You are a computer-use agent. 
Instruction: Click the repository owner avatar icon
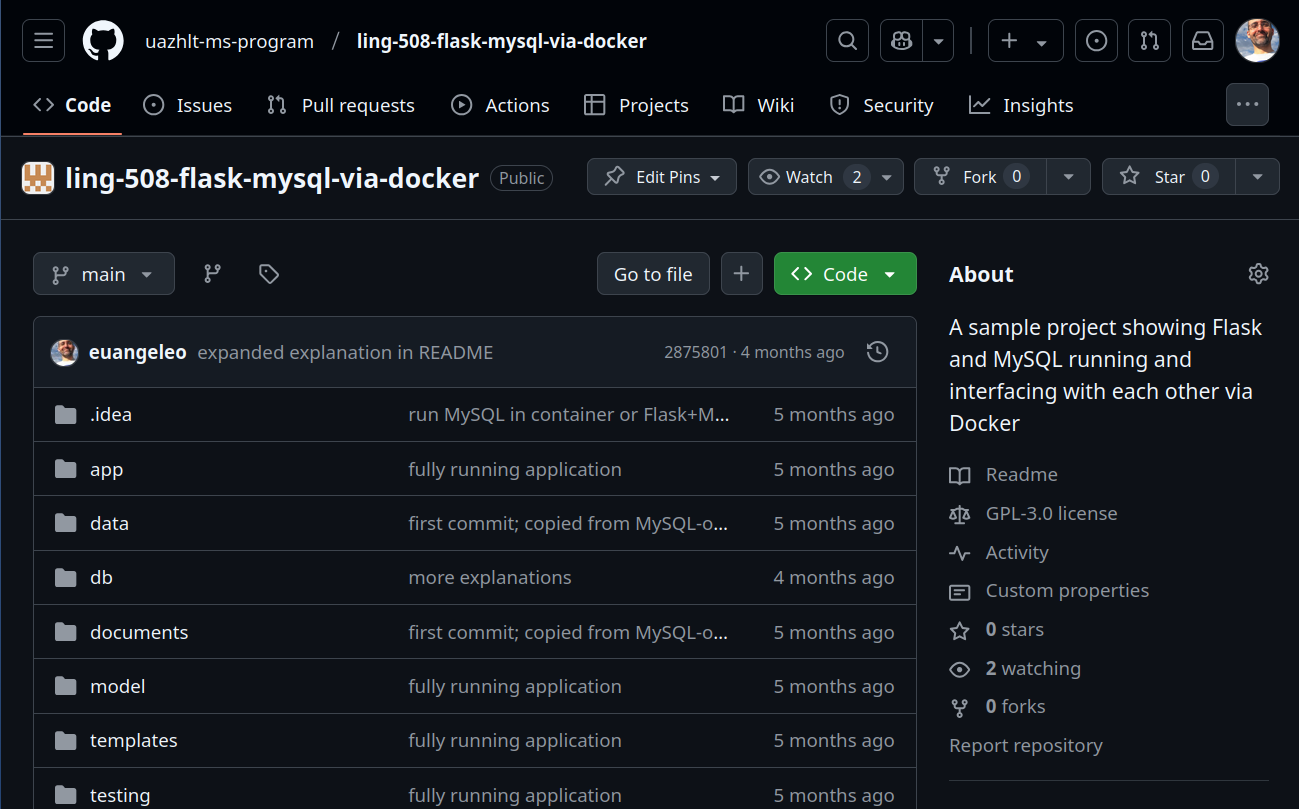(38, 178)
